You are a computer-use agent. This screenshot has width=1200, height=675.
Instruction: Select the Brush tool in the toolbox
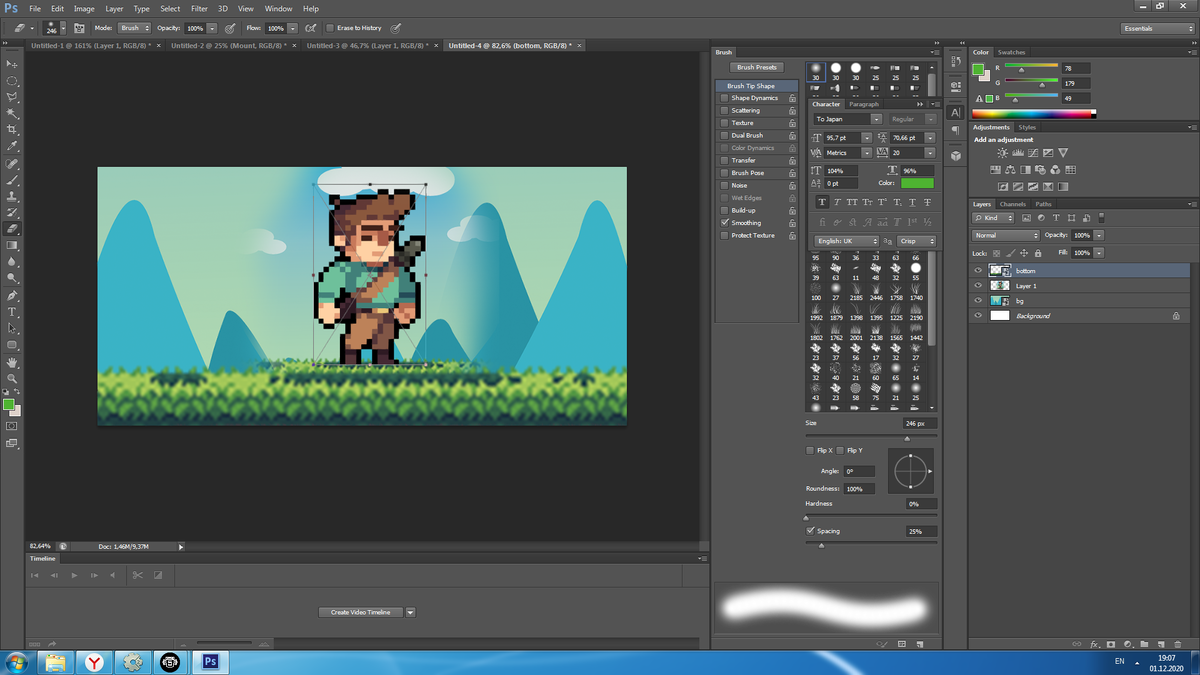pyautogui.click(x=12, y=180)
